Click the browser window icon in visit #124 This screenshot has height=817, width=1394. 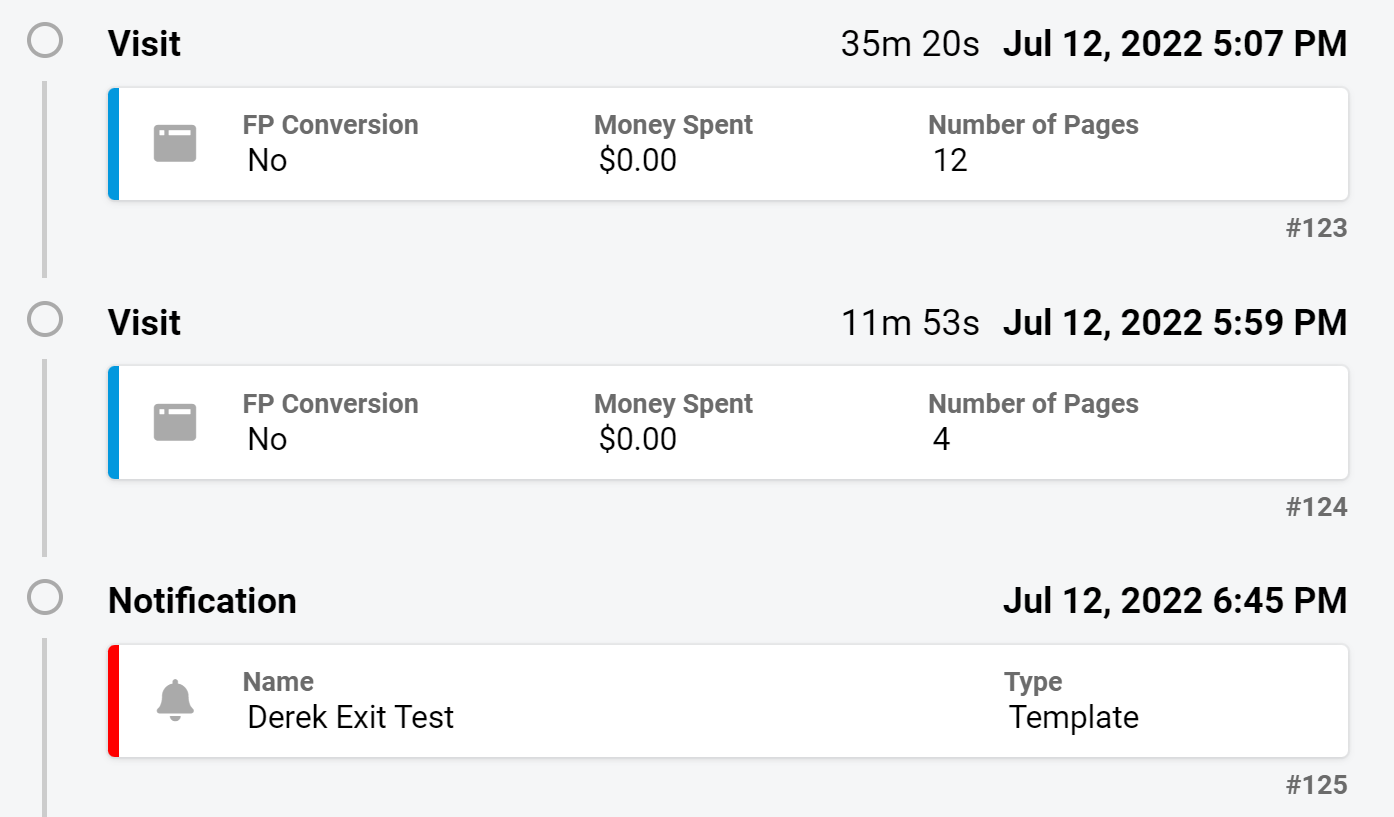175,423
